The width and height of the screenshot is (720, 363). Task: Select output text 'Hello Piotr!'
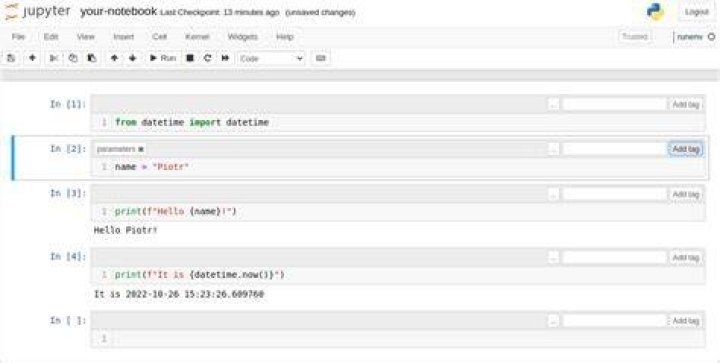[126, 230]
